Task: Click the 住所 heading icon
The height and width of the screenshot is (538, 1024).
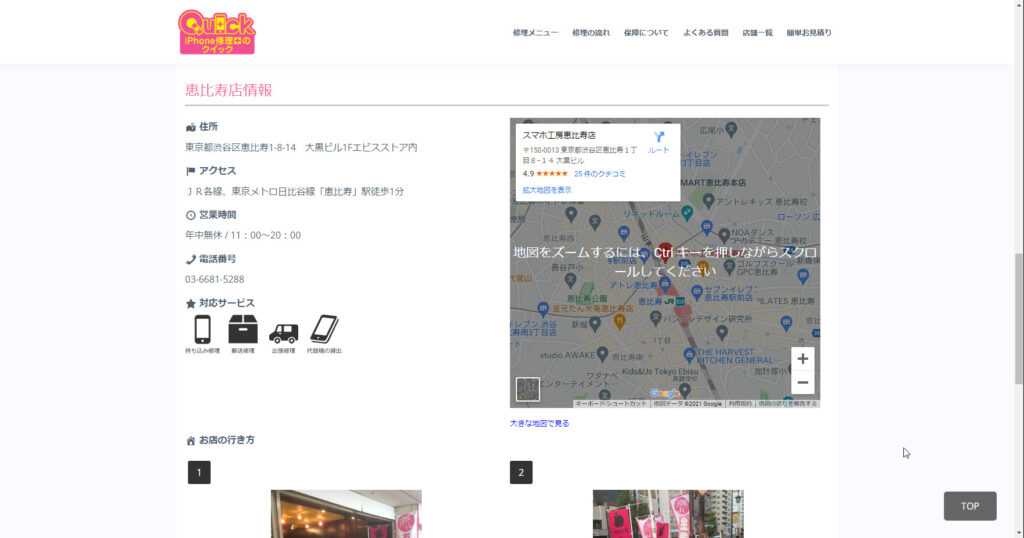Action: (x=191, y=127)
